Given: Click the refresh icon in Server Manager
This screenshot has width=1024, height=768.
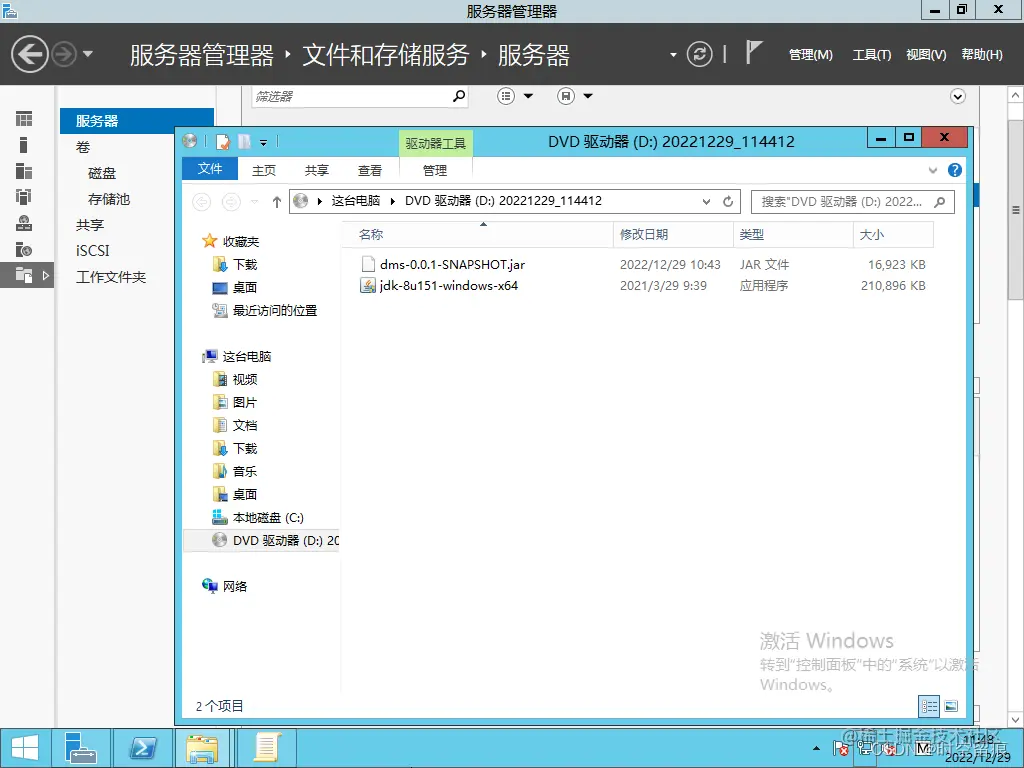Looking at the screenshot, I should (700, 55).
